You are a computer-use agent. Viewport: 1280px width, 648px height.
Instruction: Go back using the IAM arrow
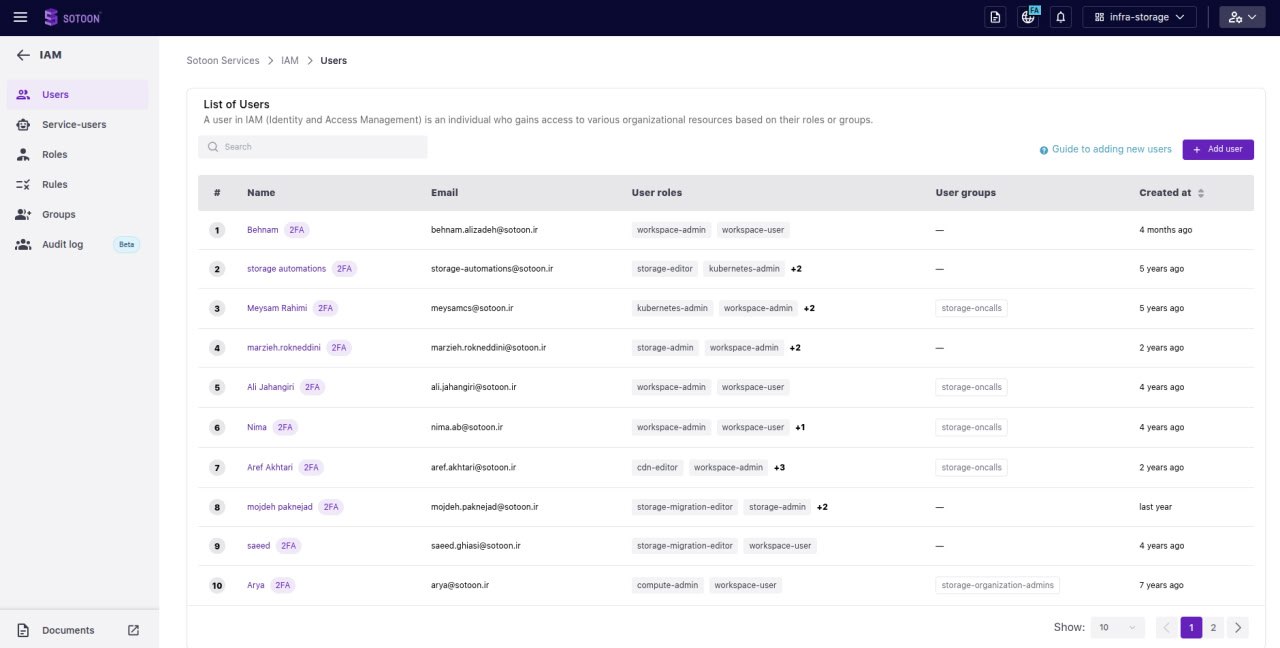coord(23,55)
